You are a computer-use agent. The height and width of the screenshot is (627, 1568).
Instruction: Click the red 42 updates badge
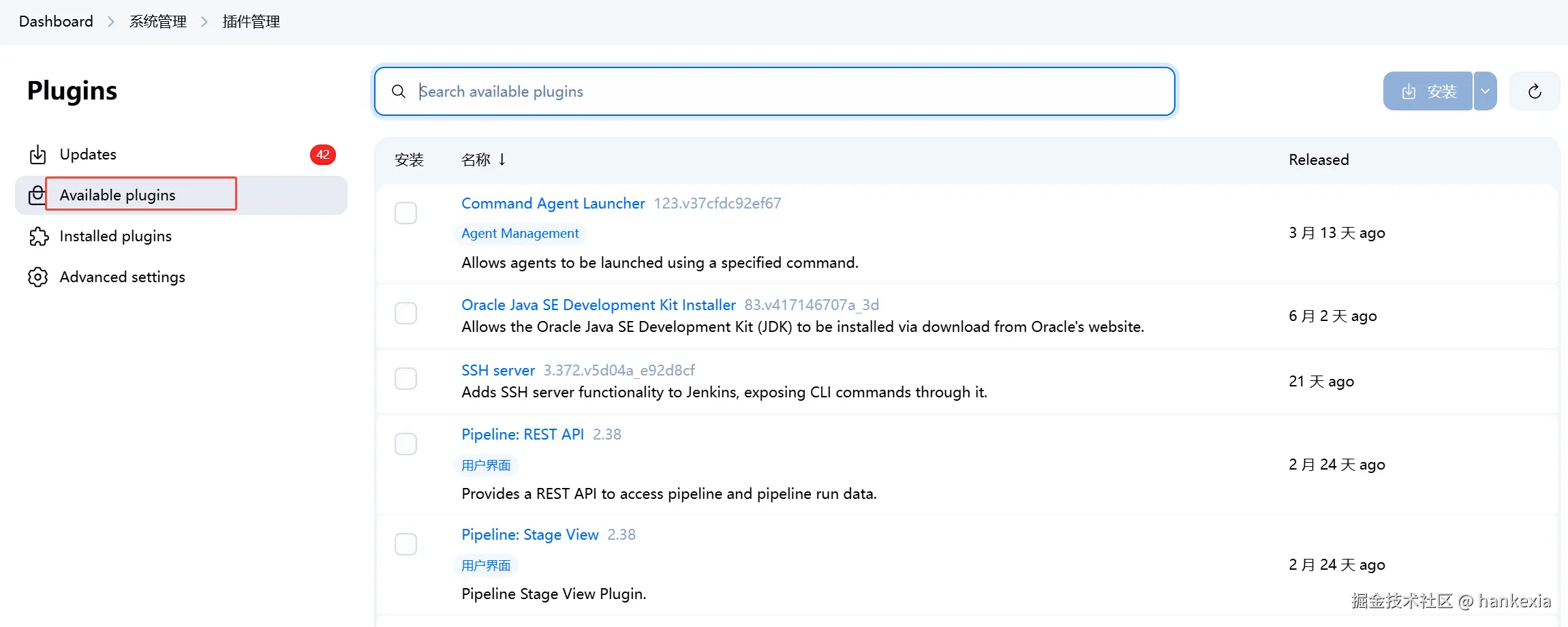click(322, 155)
